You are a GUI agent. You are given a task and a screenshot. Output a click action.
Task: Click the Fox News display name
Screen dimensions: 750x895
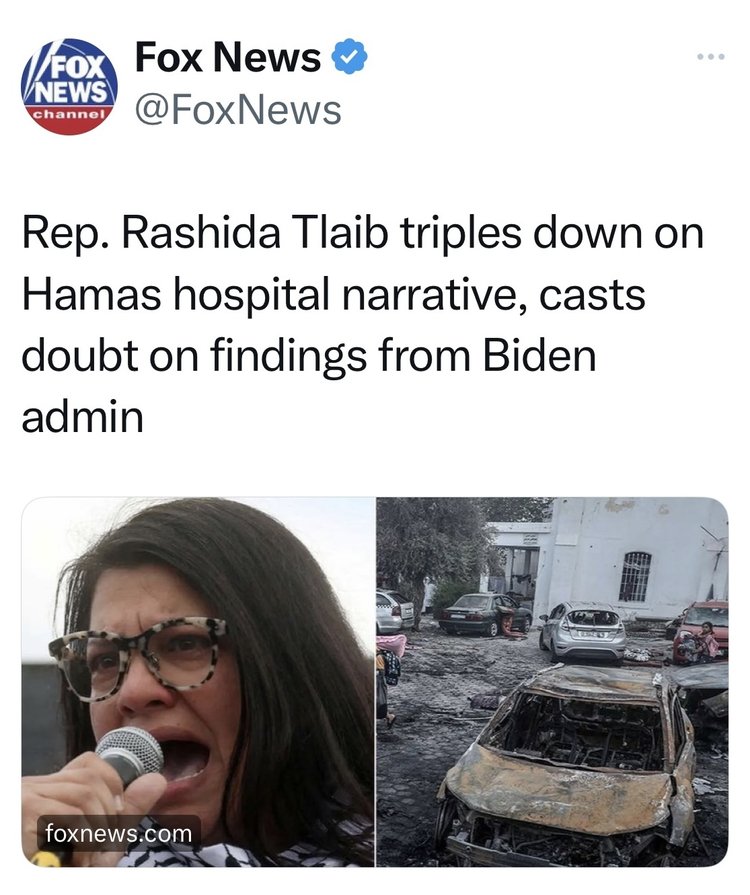(228, 57)
